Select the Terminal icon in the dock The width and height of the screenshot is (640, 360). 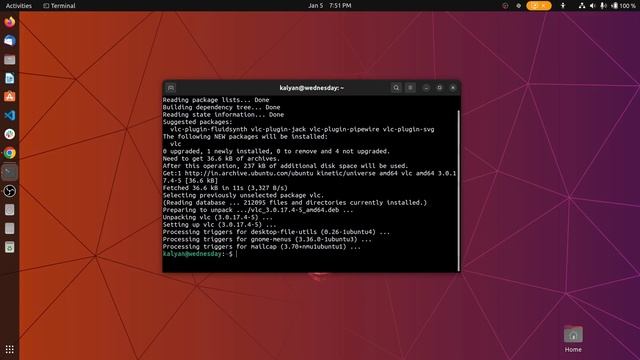pyautogui.click(x=10, y=172)
